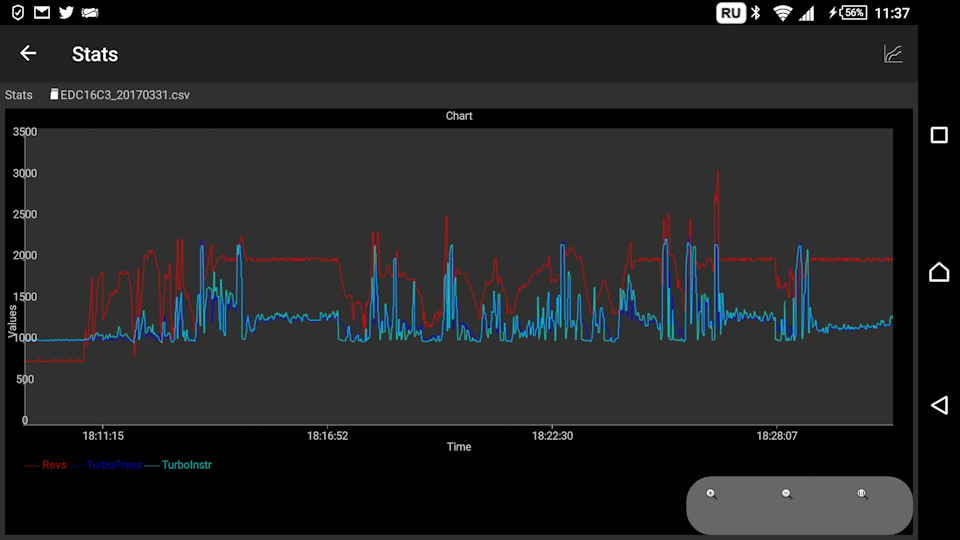Tap the cellular signal icon
The image size is (960, 540).
[807, 13]
